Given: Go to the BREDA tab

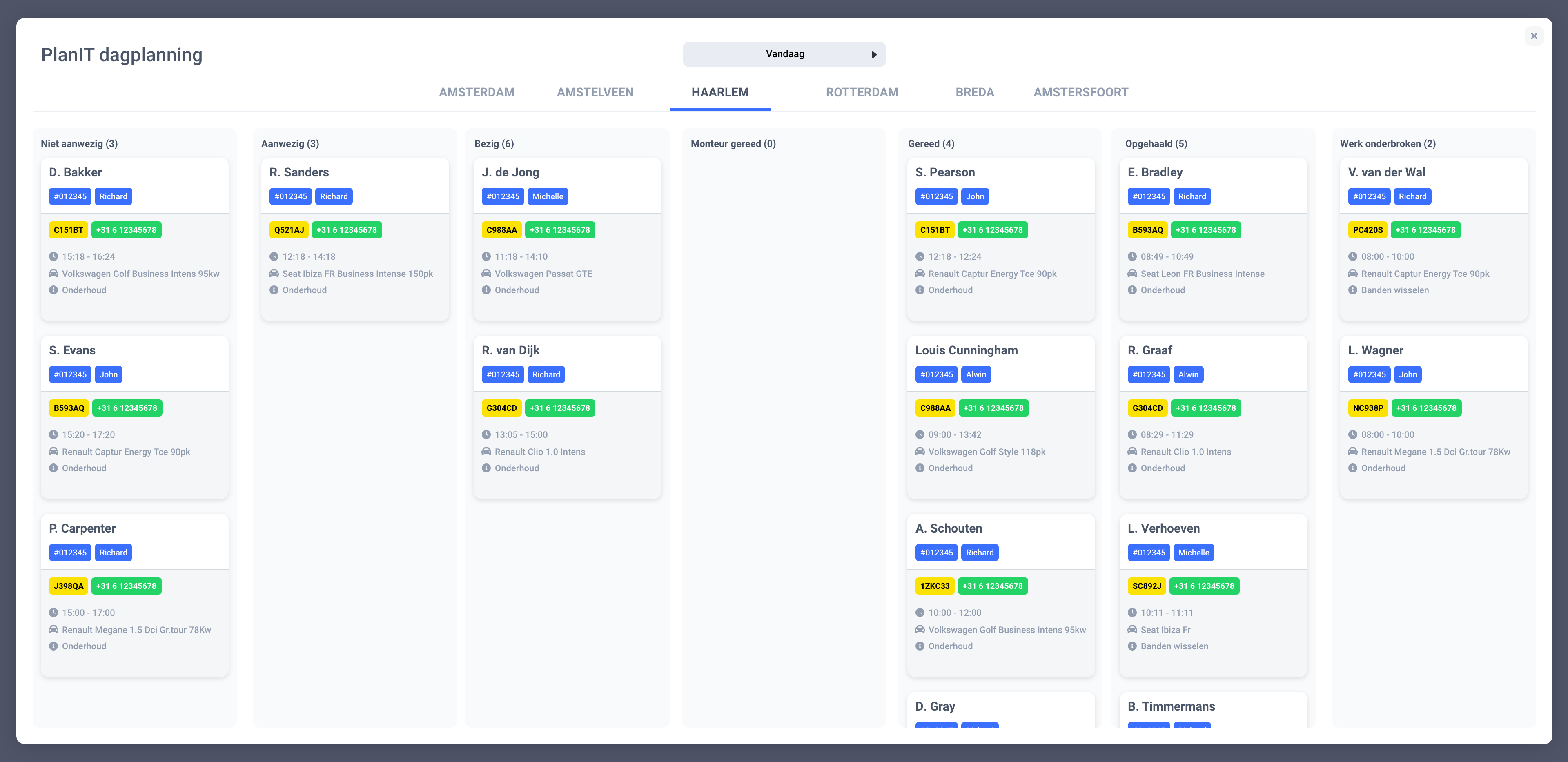Looking at the screenshot, I should tap(975, 92).
